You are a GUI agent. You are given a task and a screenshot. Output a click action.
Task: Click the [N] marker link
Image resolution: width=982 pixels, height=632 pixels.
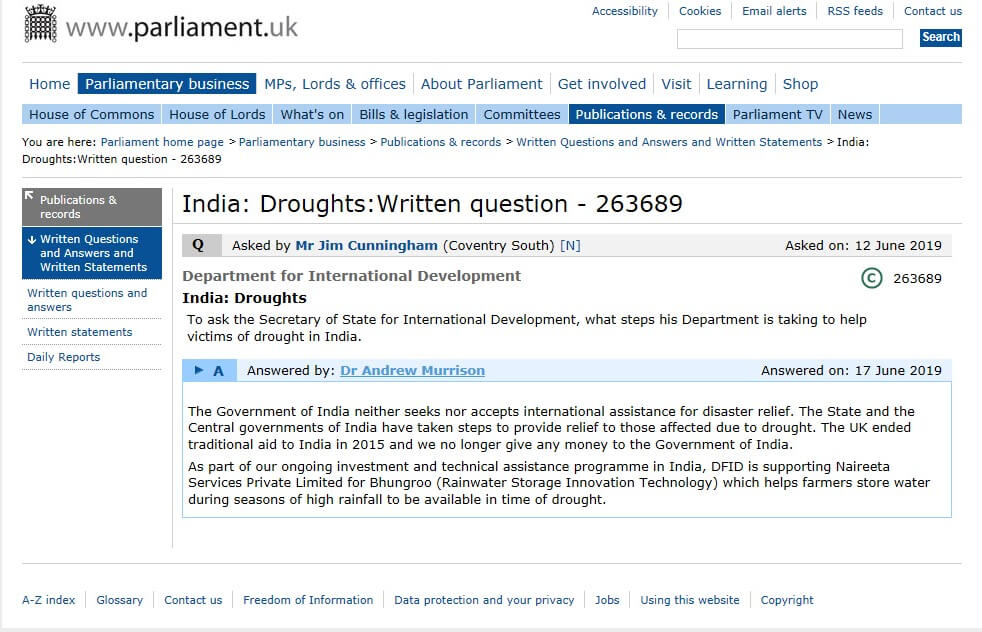[x=570, y=246]
